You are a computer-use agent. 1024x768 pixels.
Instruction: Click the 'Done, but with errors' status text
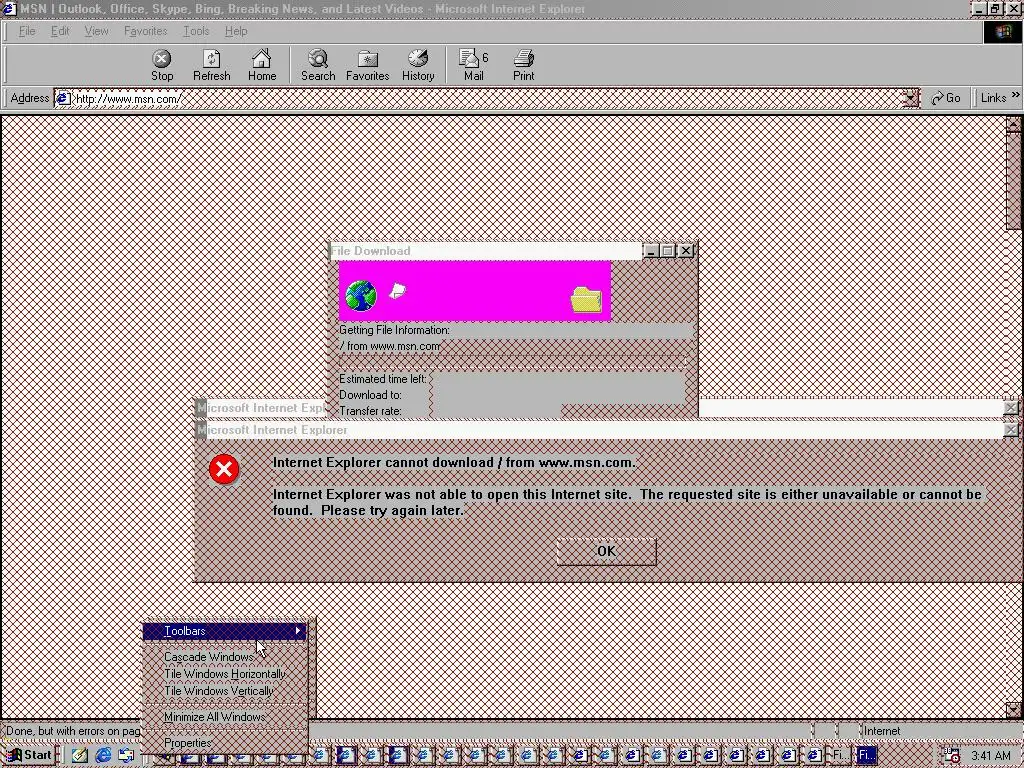tap(73, 731)
